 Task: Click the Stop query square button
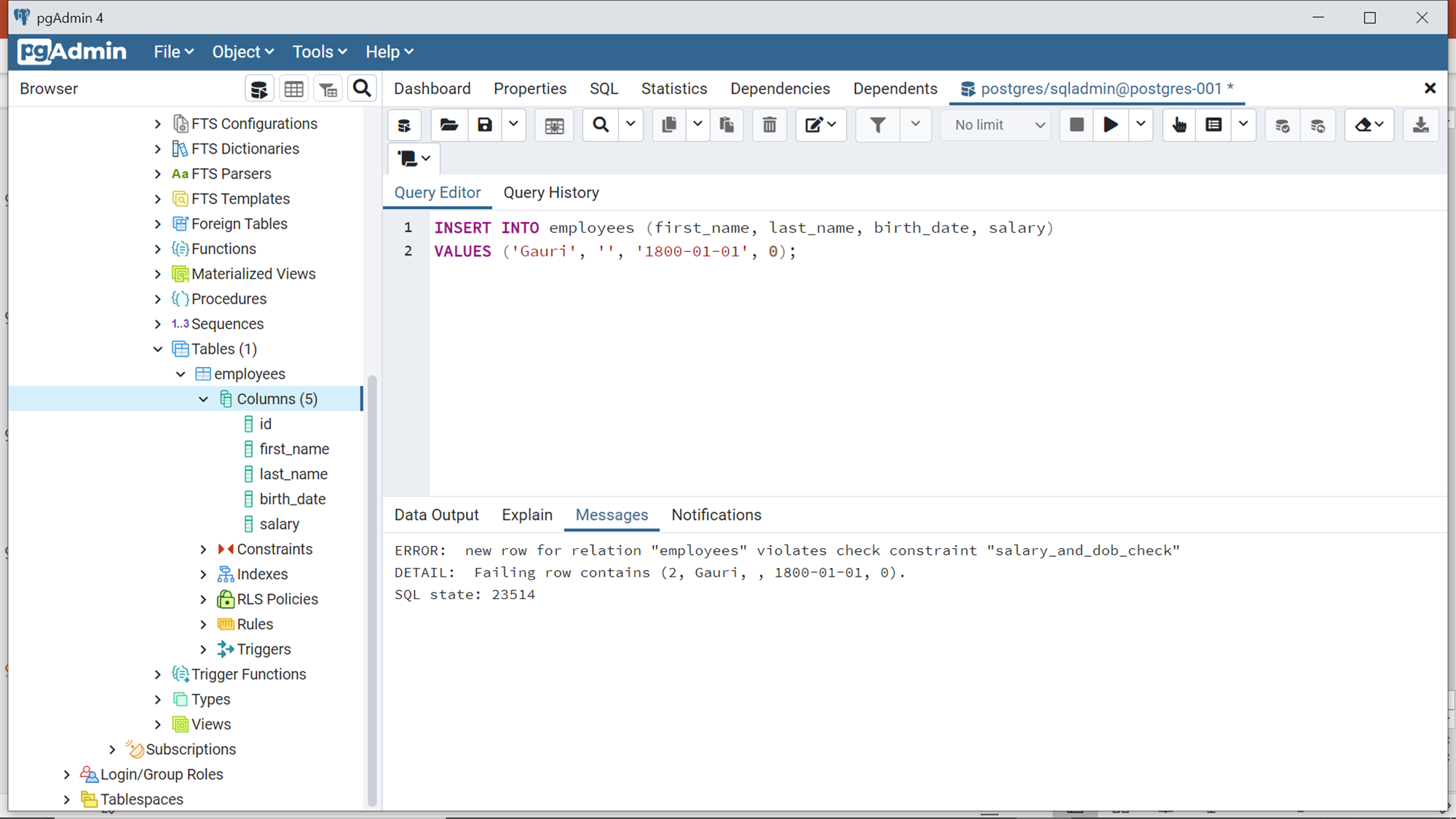tap(1076, 125)
